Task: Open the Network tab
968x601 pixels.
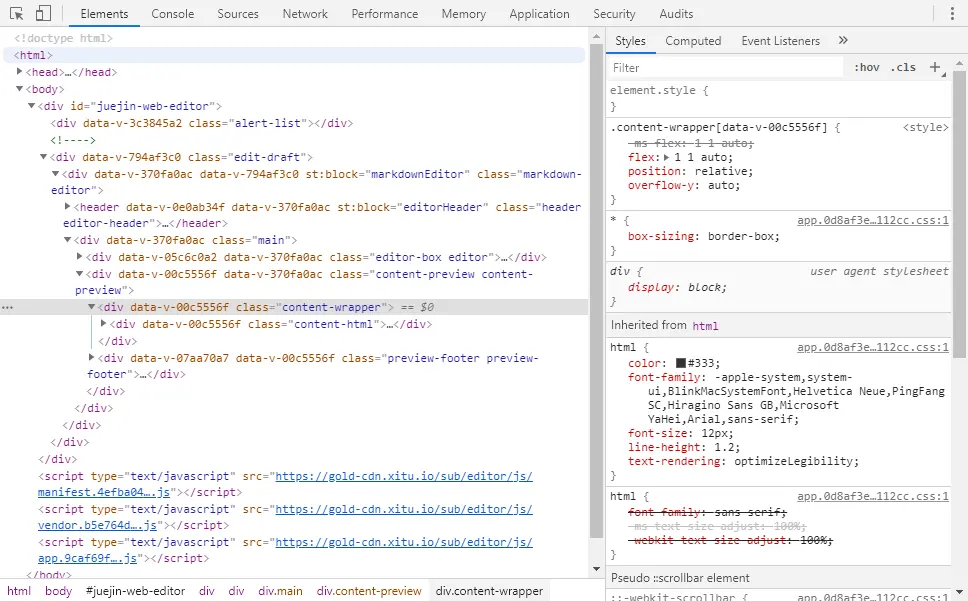Action: point(305,14)
